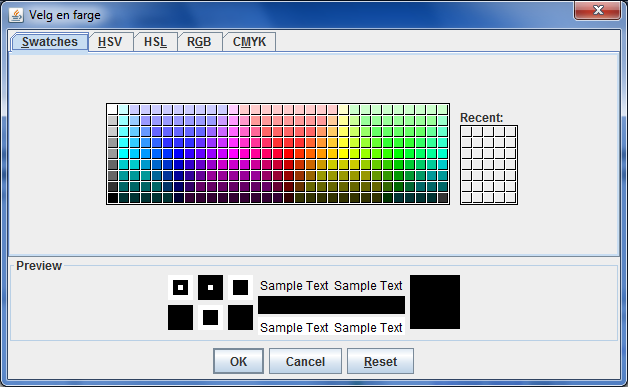Screen dimensions: 628x387
Task: Click the Cancel button
Action: [x=305, y=361]
